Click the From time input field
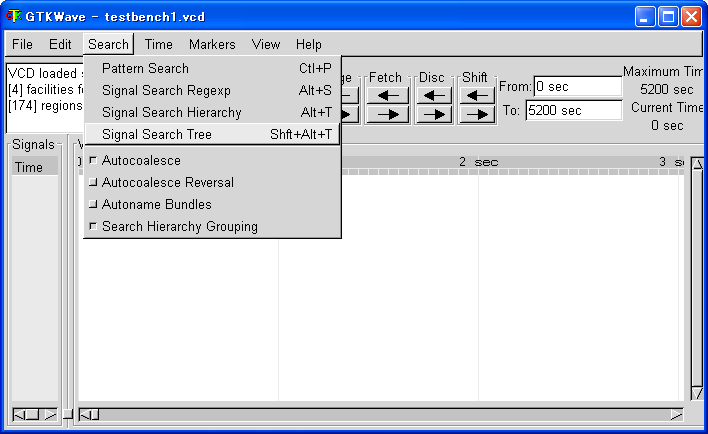Image resolution: width=708 pixels, height=434 pixels. (578, 86)
